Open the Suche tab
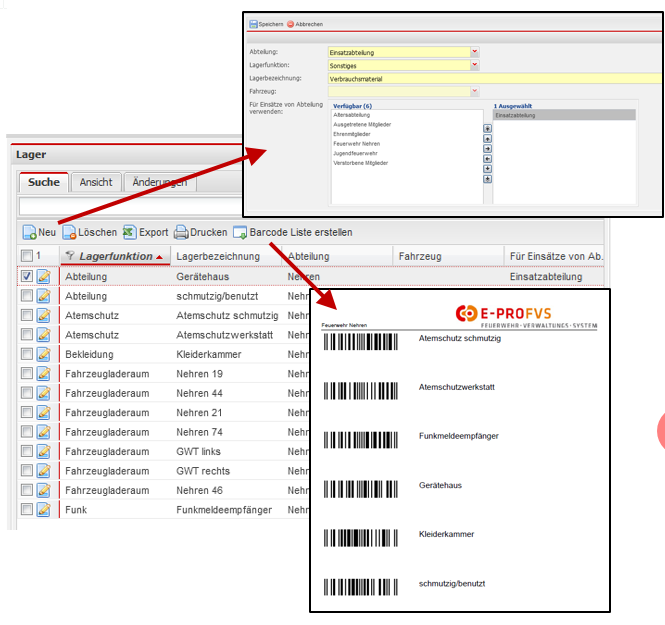 pyautogui.click(x=43, y=182)
